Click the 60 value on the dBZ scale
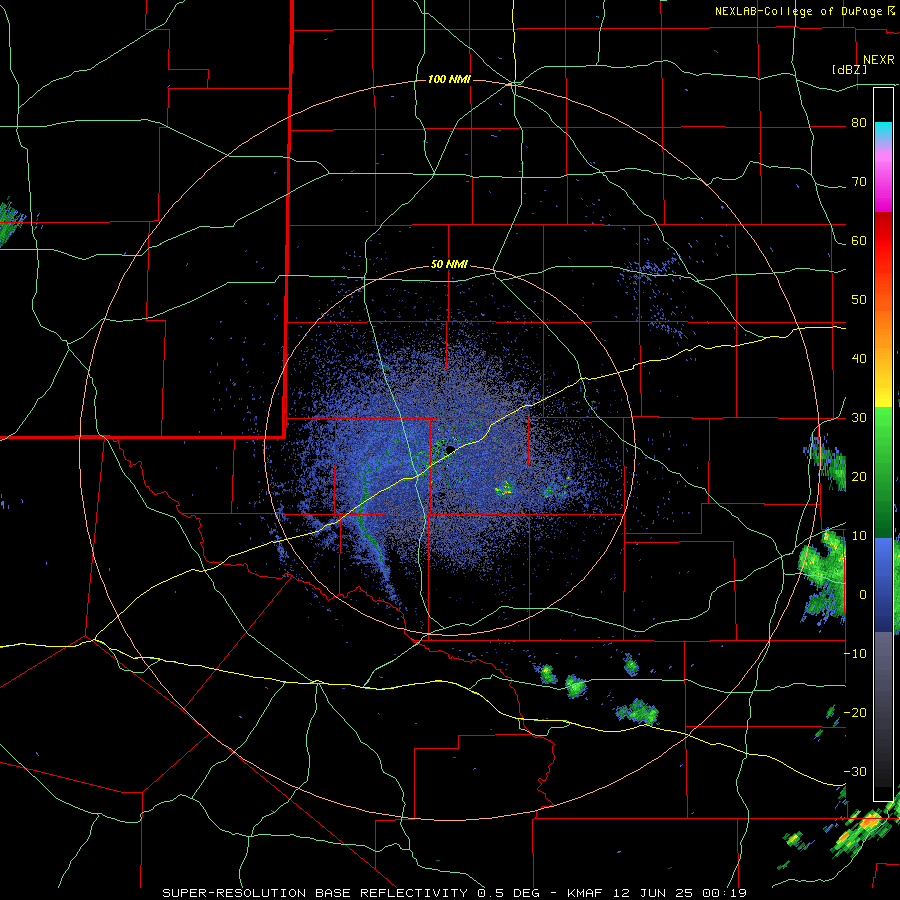900x900 pixels. [859, 240]
